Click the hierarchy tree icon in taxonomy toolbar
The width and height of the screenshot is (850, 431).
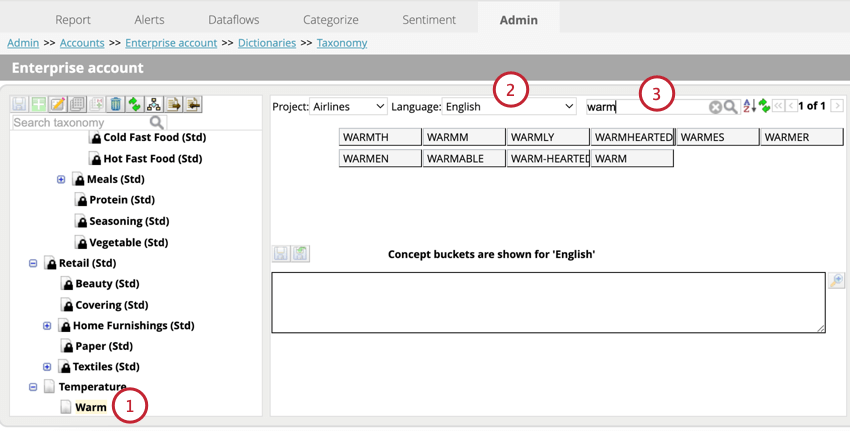(x=153, y=105)
